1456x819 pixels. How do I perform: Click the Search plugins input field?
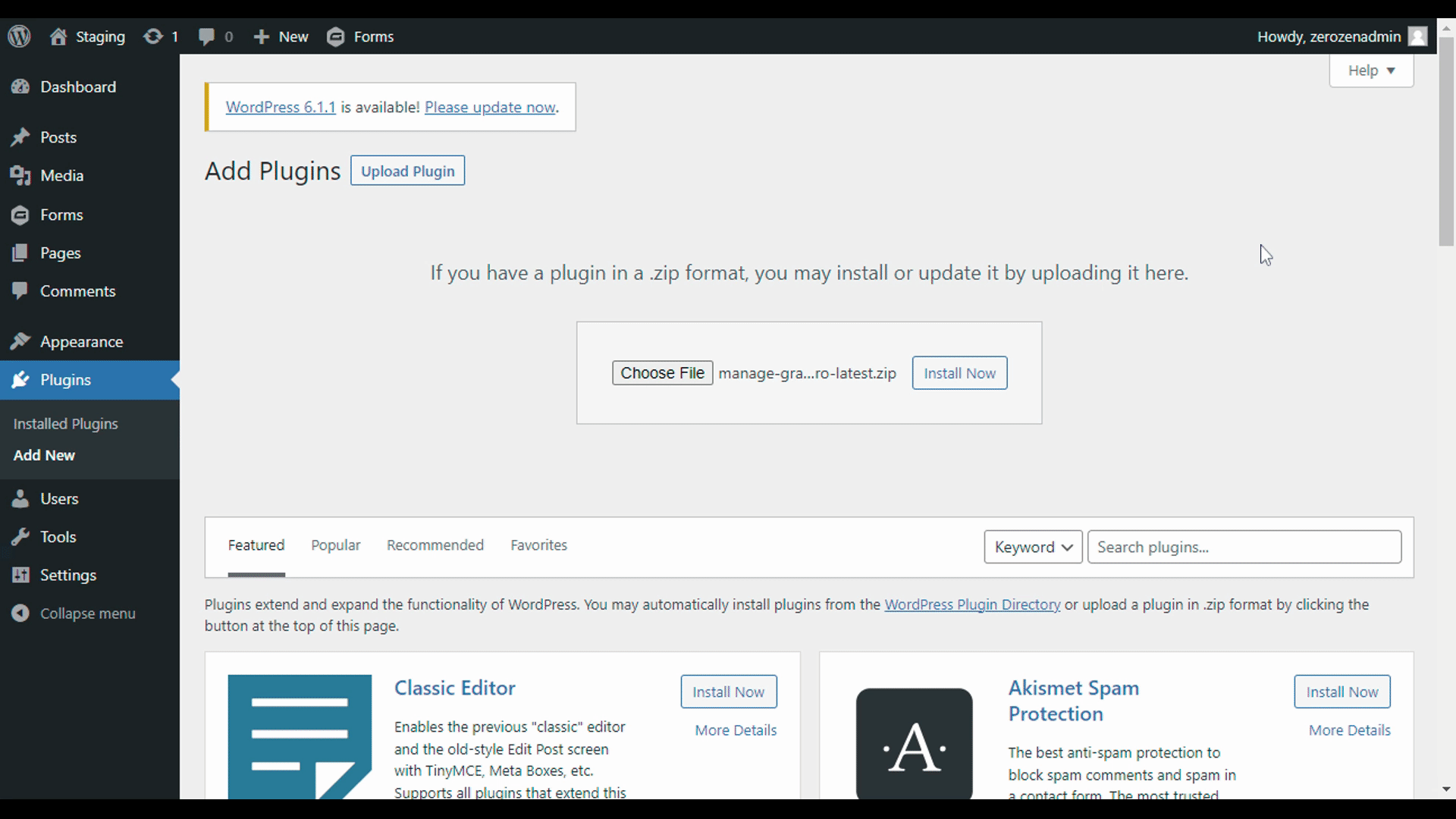(x=1244, y=547)
